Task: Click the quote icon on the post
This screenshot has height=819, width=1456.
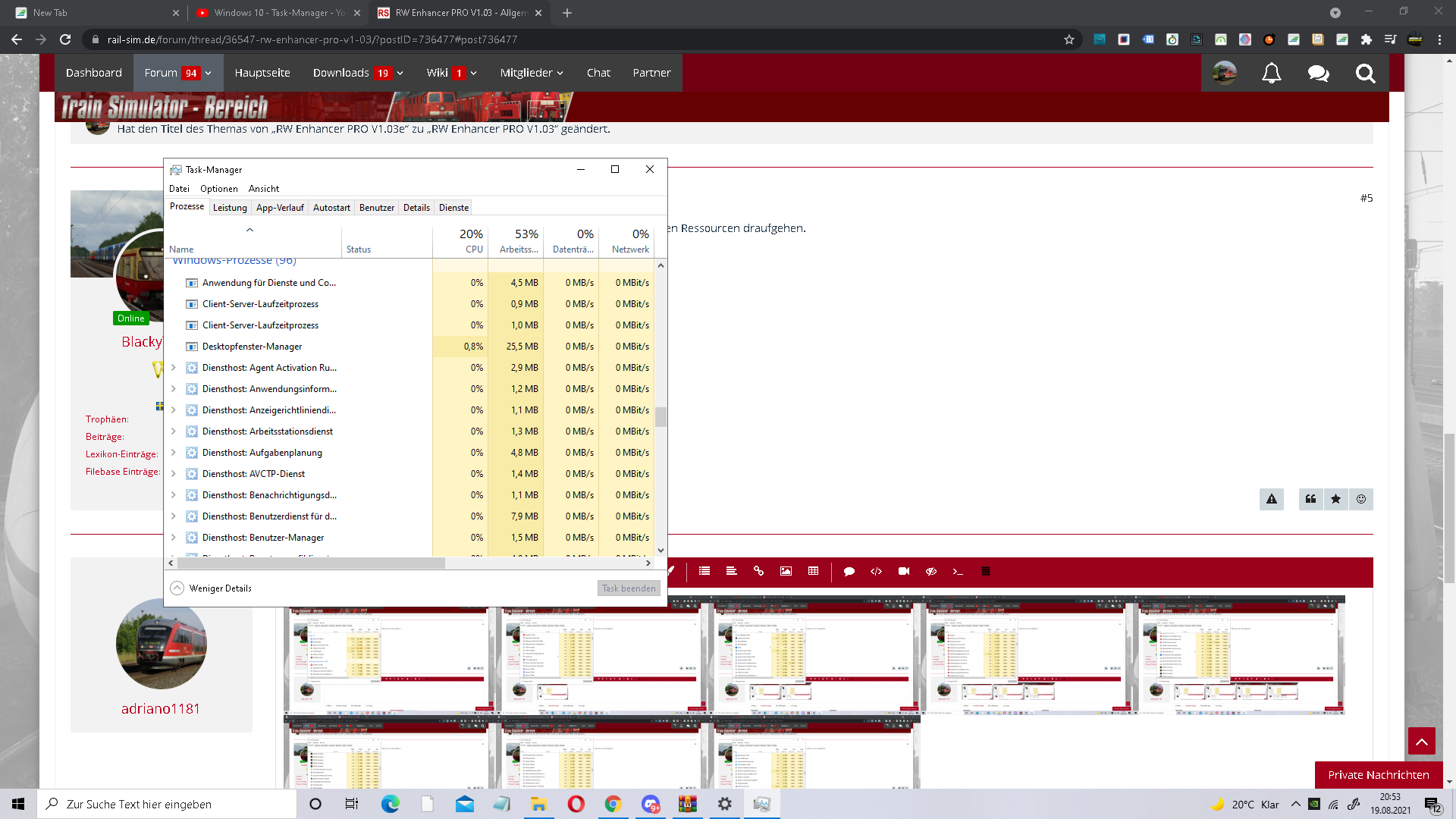Action: point(1310,499)
